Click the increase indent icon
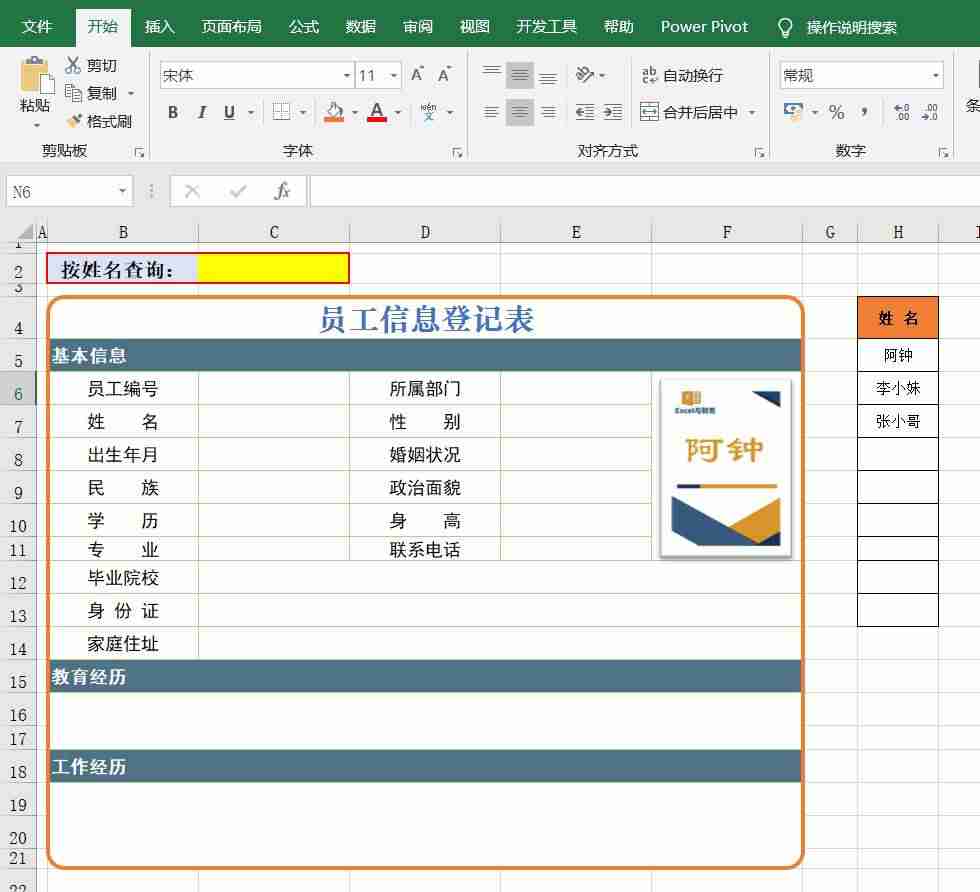The width and height of the screenshot is (980, 892). coord(613,113)
